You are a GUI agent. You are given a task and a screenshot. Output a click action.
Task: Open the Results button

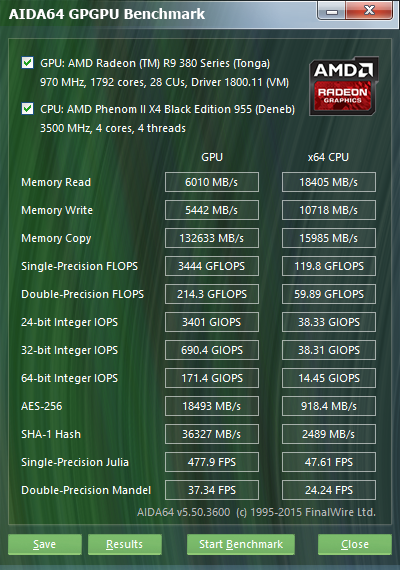(125, 544)
